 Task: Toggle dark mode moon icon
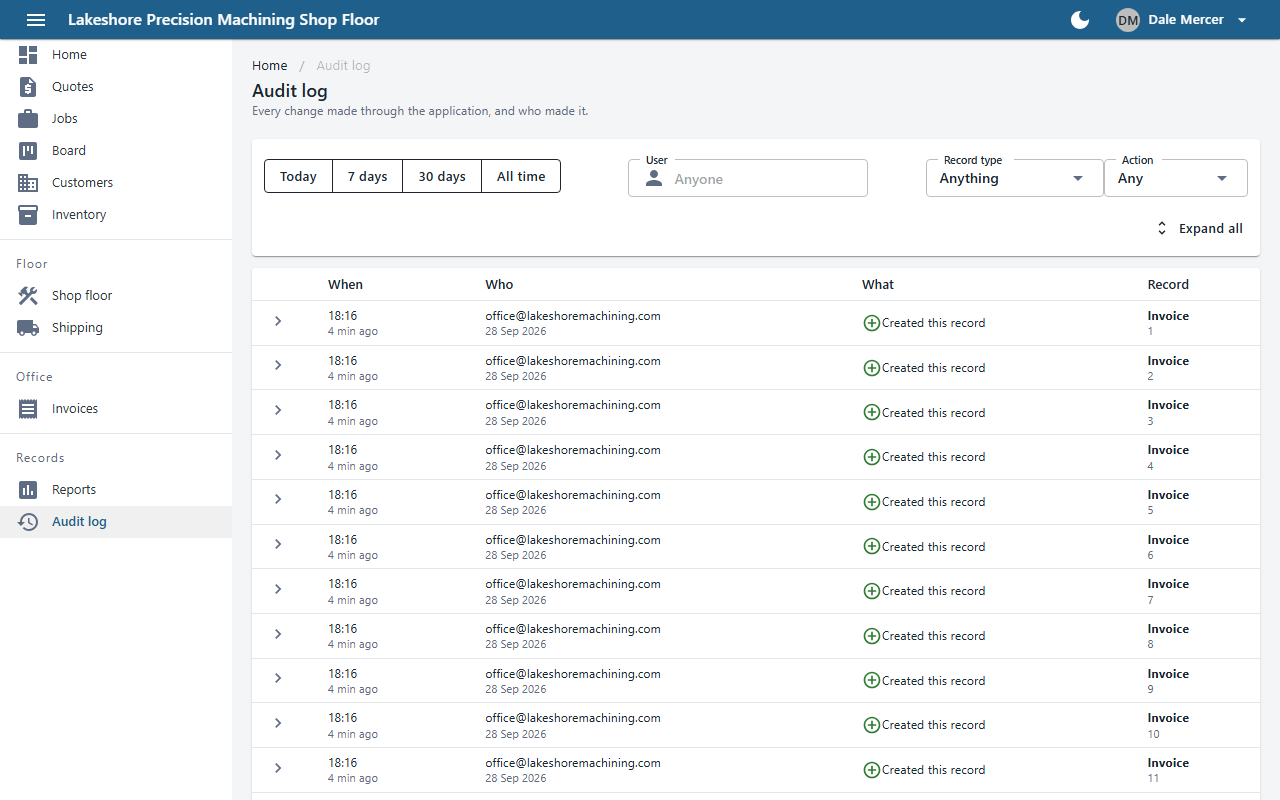[1080, 20]
